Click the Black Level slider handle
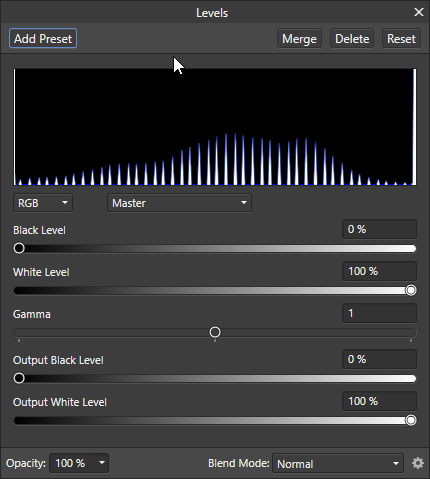The width and height of the screenshot is (430, 479). coord(19,248)
